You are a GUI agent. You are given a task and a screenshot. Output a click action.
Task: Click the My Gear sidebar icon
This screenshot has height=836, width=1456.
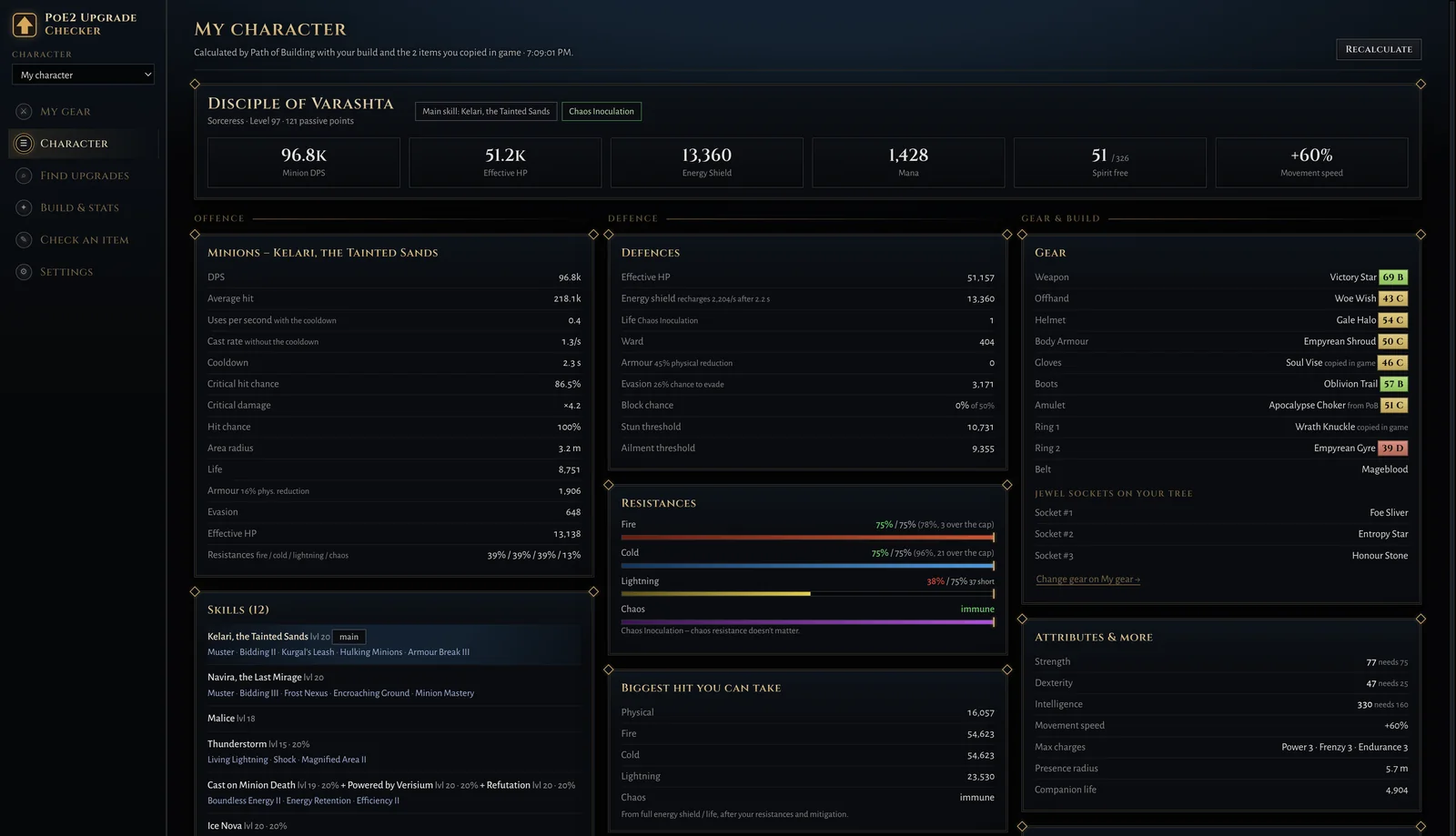[24, 111]
